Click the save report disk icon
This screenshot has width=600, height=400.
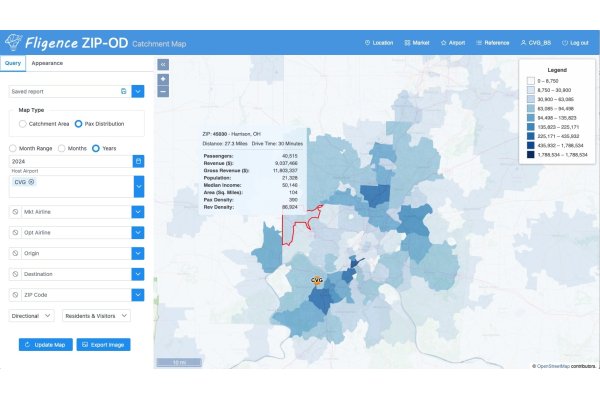(124, 91)
